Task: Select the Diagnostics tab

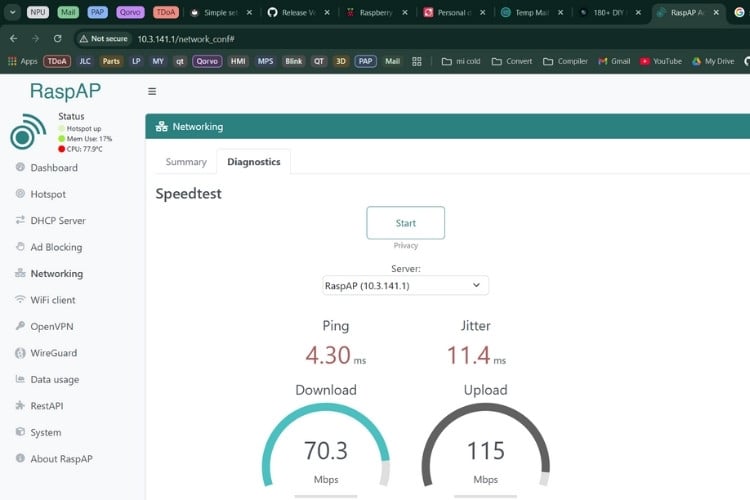Action: pyautogui.click(x=254, y=162)
